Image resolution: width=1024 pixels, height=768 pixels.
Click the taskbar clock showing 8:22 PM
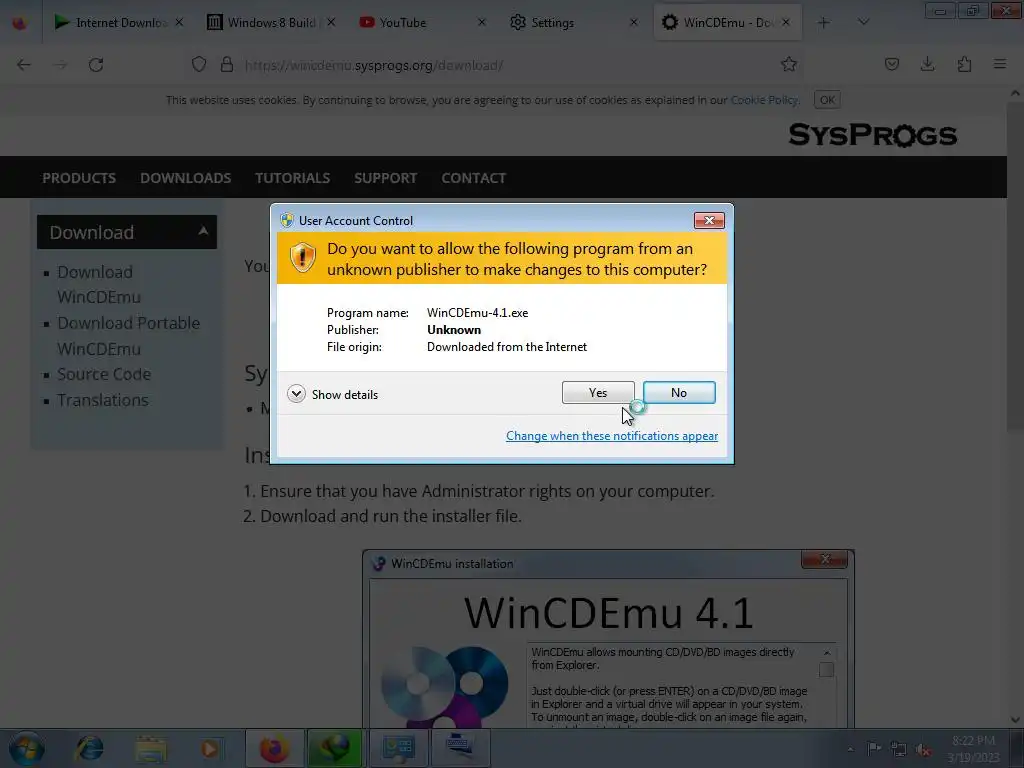tap(973, 748)
